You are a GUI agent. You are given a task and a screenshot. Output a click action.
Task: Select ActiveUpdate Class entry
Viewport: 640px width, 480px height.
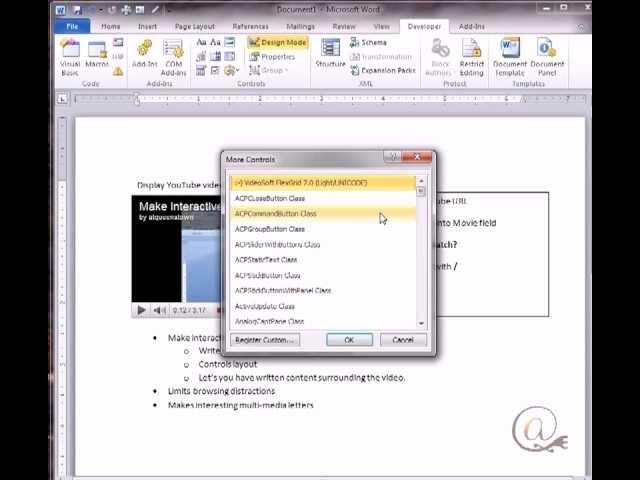point(323,306)
